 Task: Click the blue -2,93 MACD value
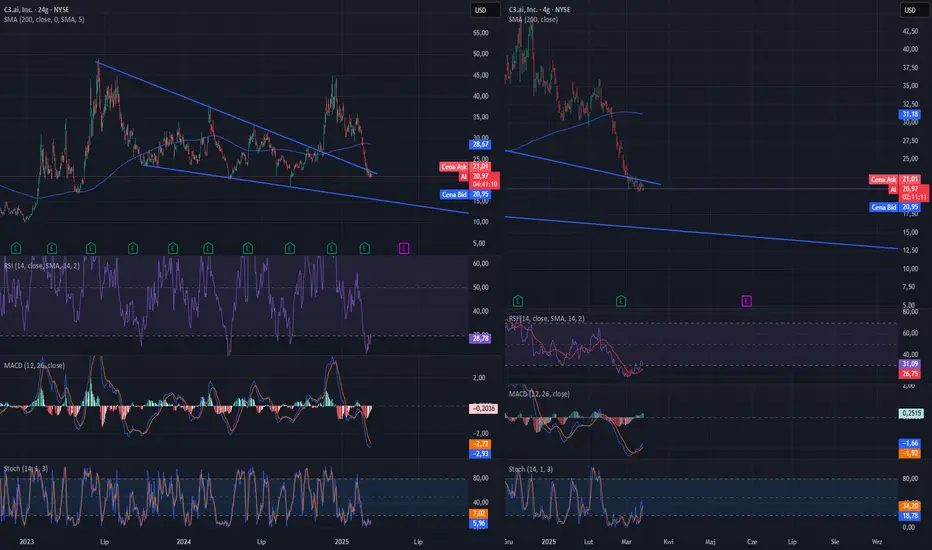coord(480,454)
